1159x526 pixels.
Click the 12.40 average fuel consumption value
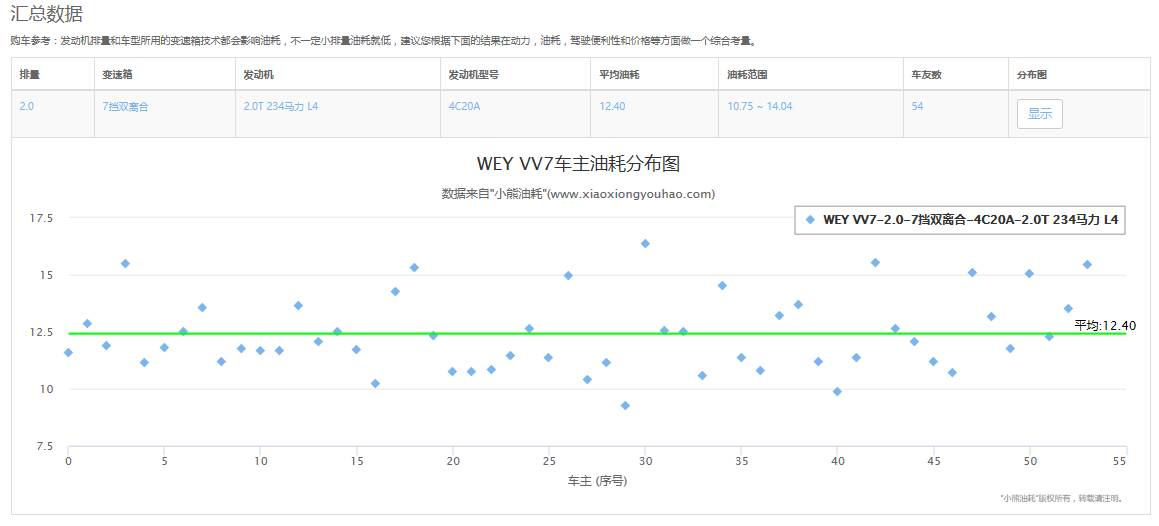[x=612, y=106]
